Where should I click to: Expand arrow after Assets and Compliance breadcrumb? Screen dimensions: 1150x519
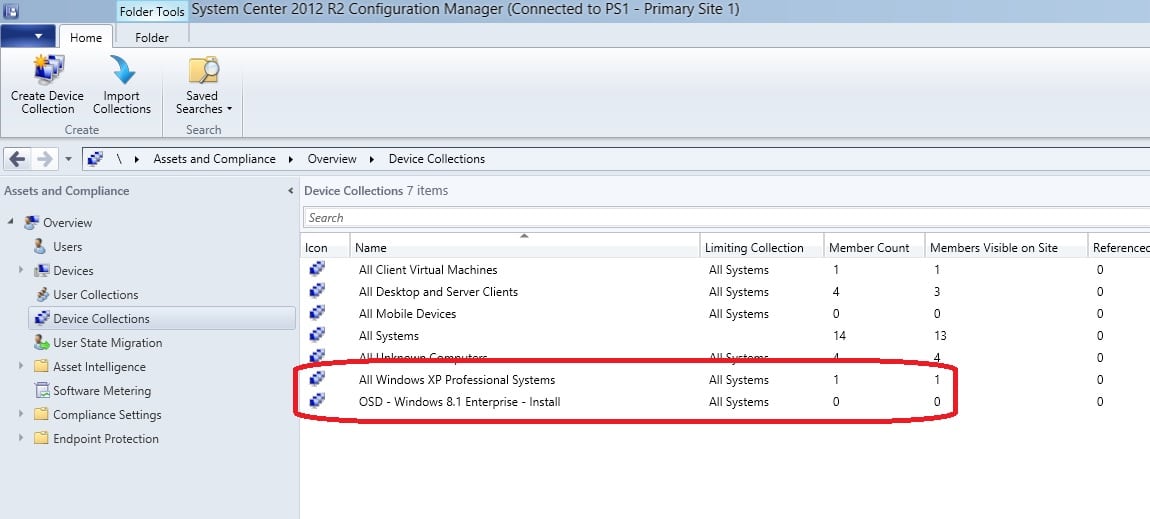[x=291, y=159]
